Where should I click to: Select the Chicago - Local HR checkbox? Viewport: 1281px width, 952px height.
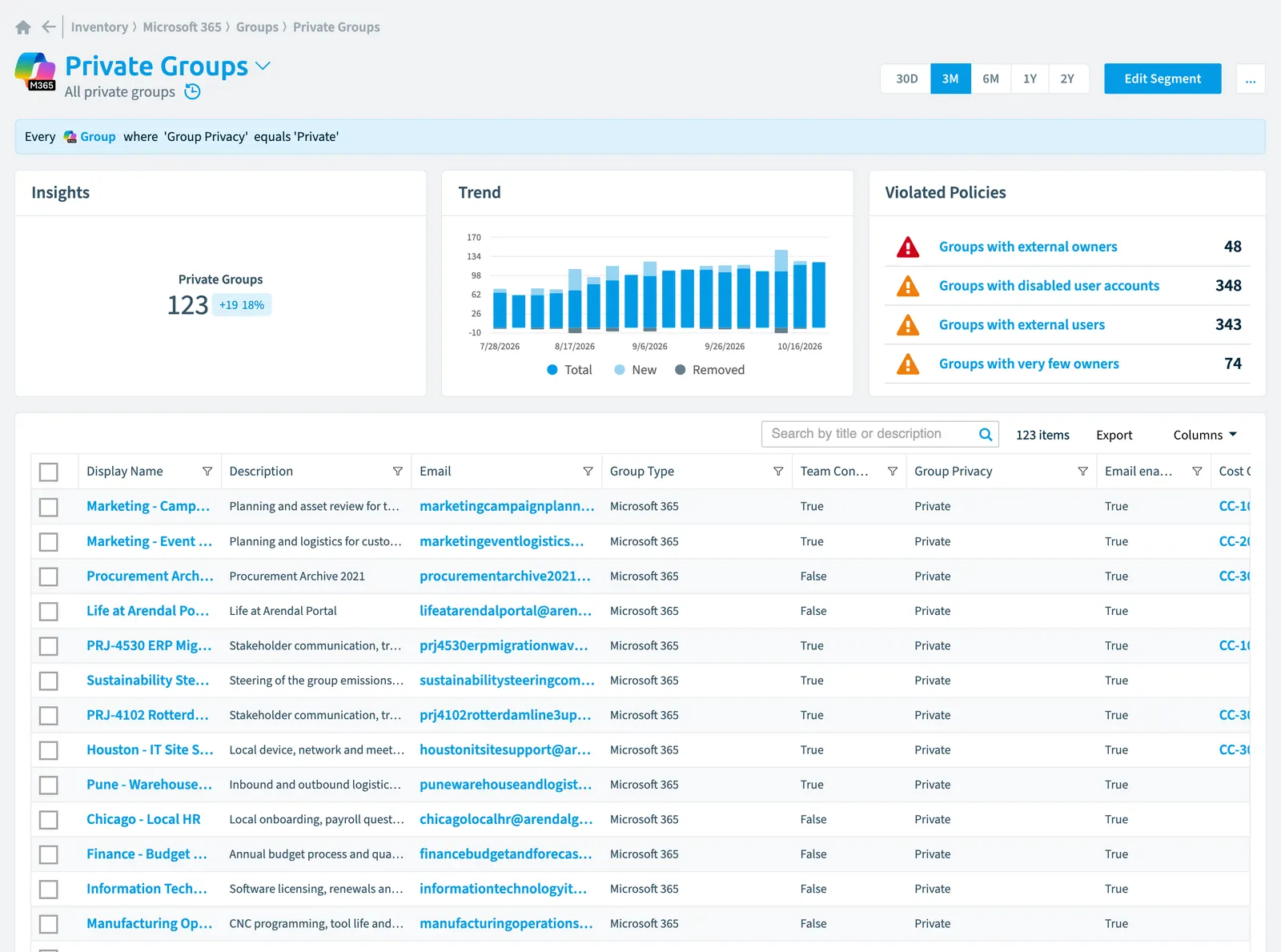coord(49,820)
